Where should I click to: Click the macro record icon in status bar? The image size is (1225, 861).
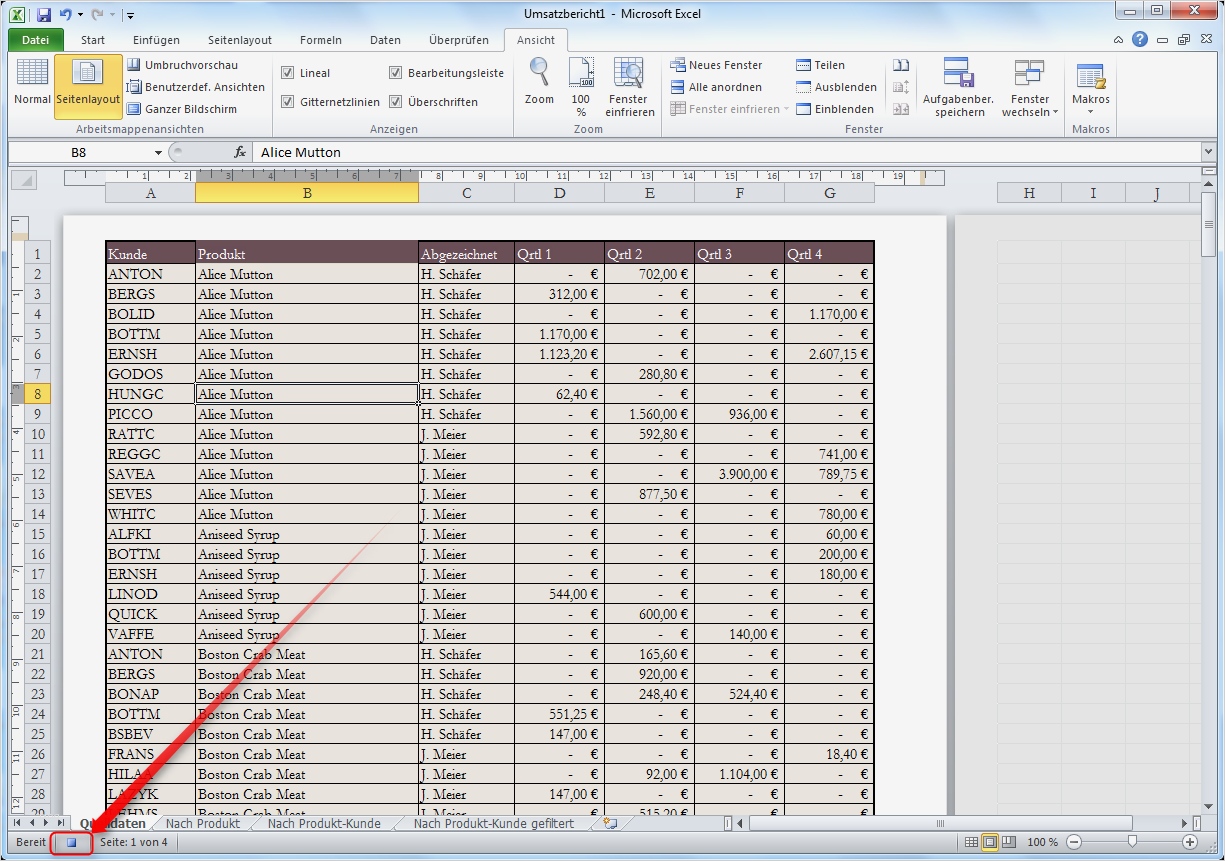click(x=72, y=843)
